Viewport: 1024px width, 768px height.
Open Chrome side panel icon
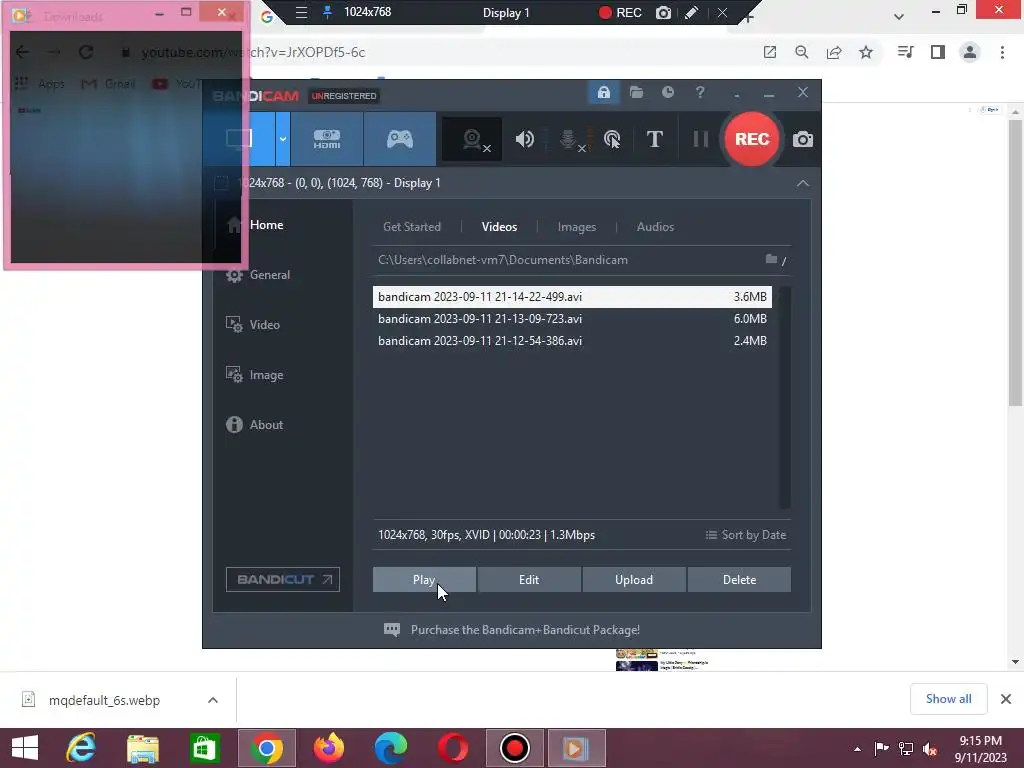[x=938, y=52]
